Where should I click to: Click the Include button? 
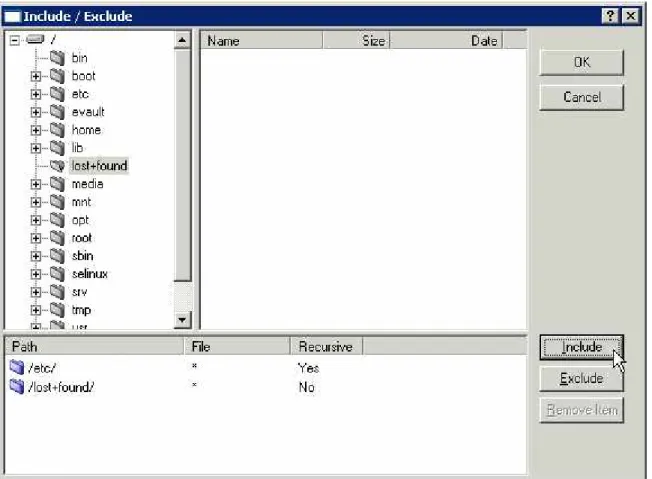click(x=582, y=347)
